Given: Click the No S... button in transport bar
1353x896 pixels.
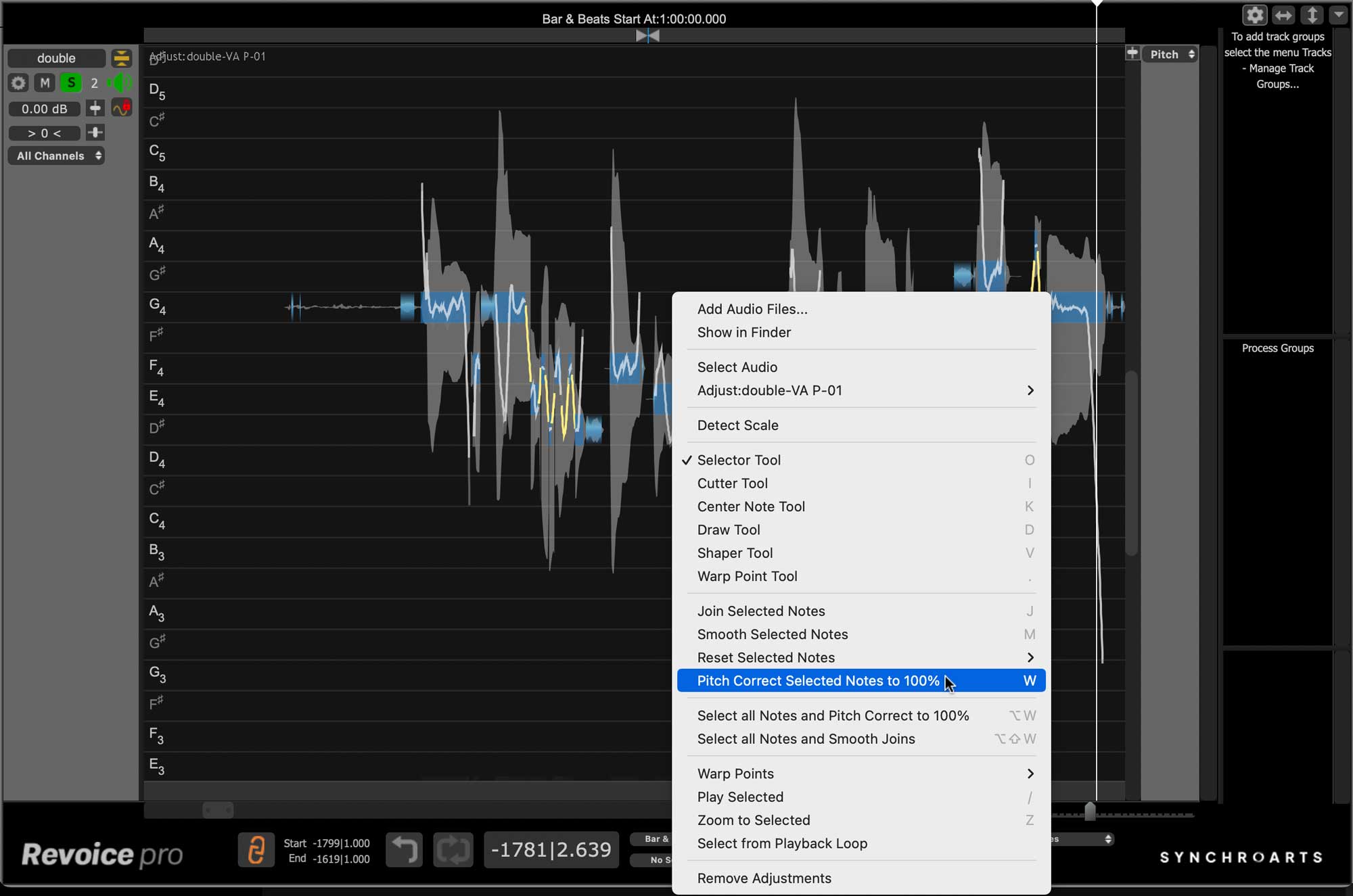Looking at the screenshot, I should tap(651, 860).
